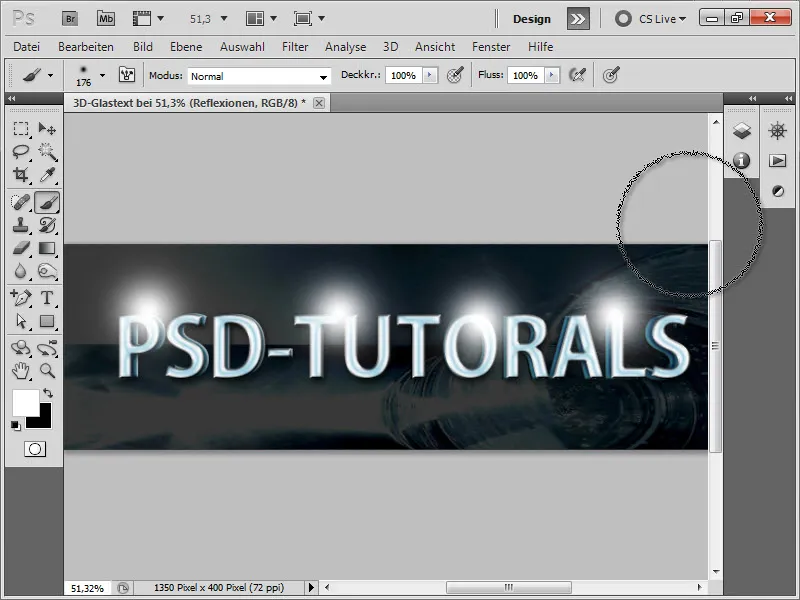Select the Eyedropper tool

click(47, 175)
